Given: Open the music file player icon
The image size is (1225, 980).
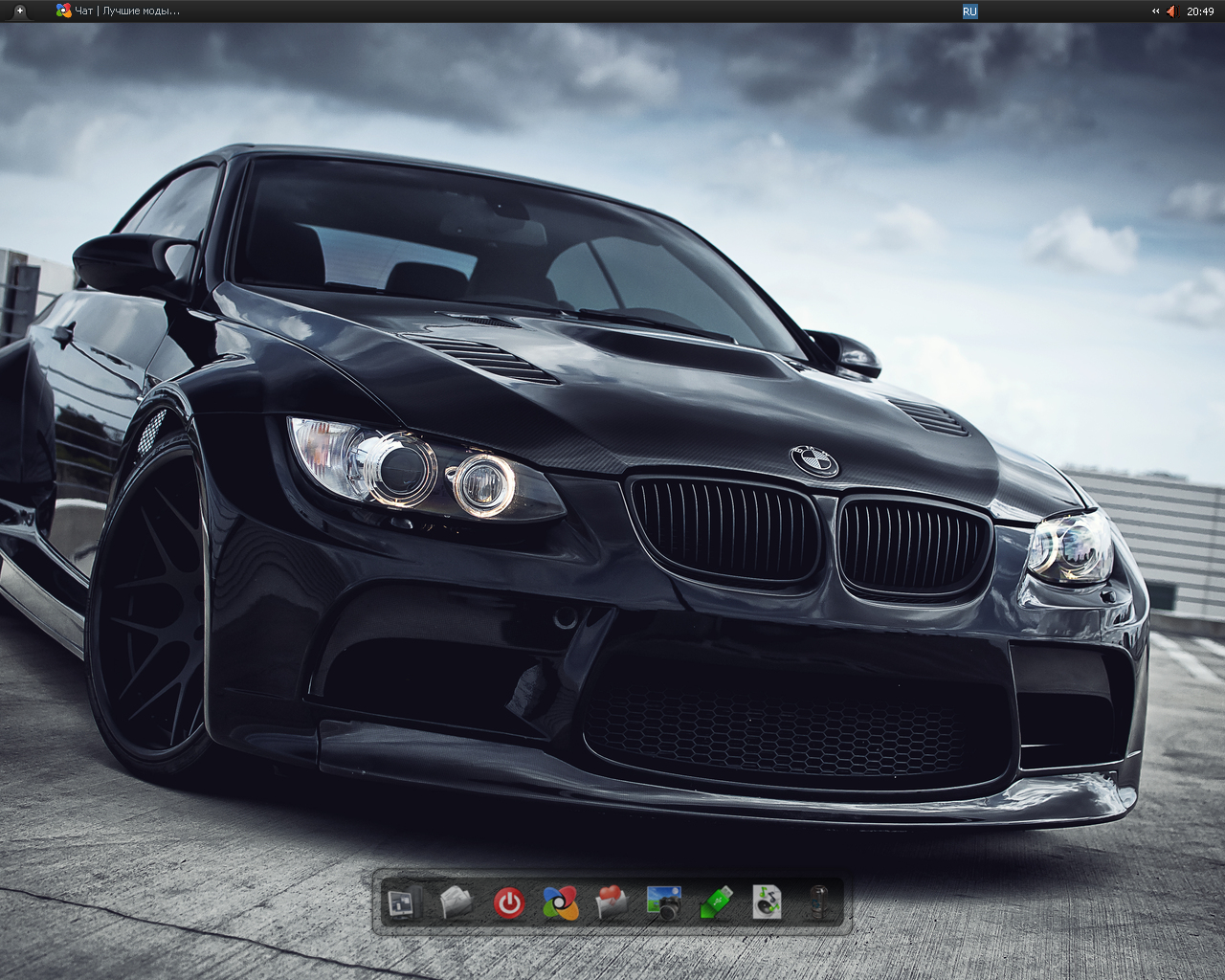Looking at the screenshot, I should pos(767,902).
